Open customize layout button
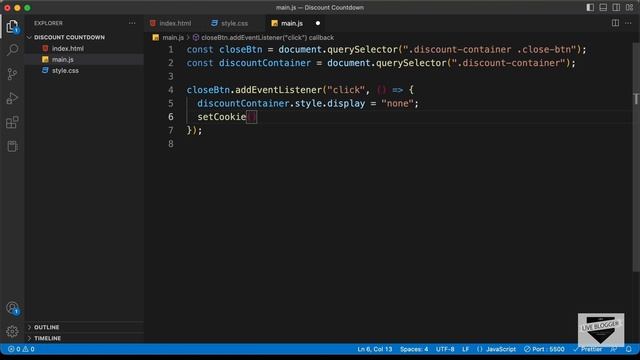This screenshot has height=360, width=640. tap(629, 7)
